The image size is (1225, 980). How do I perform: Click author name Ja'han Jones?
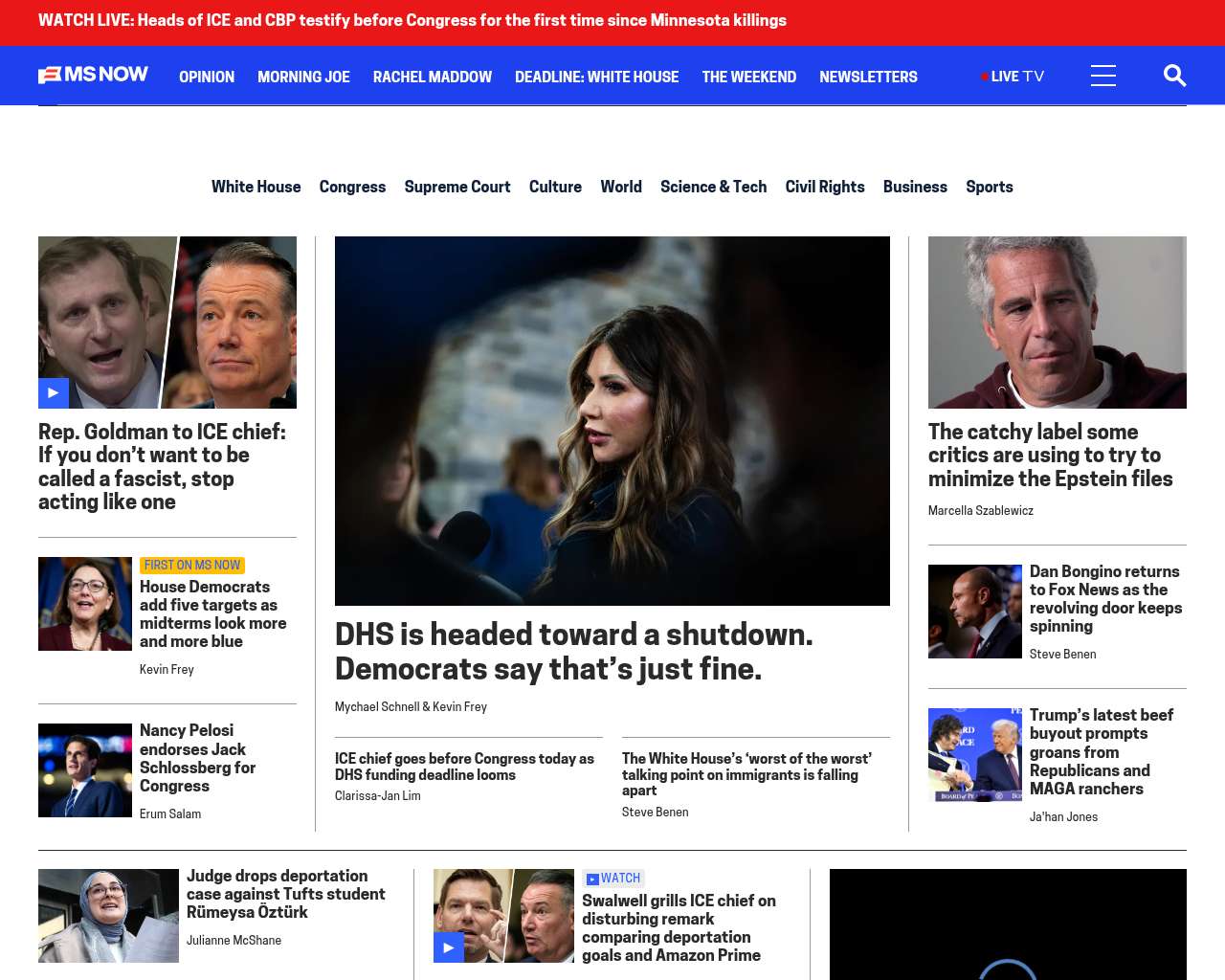tap(1064, 817)
